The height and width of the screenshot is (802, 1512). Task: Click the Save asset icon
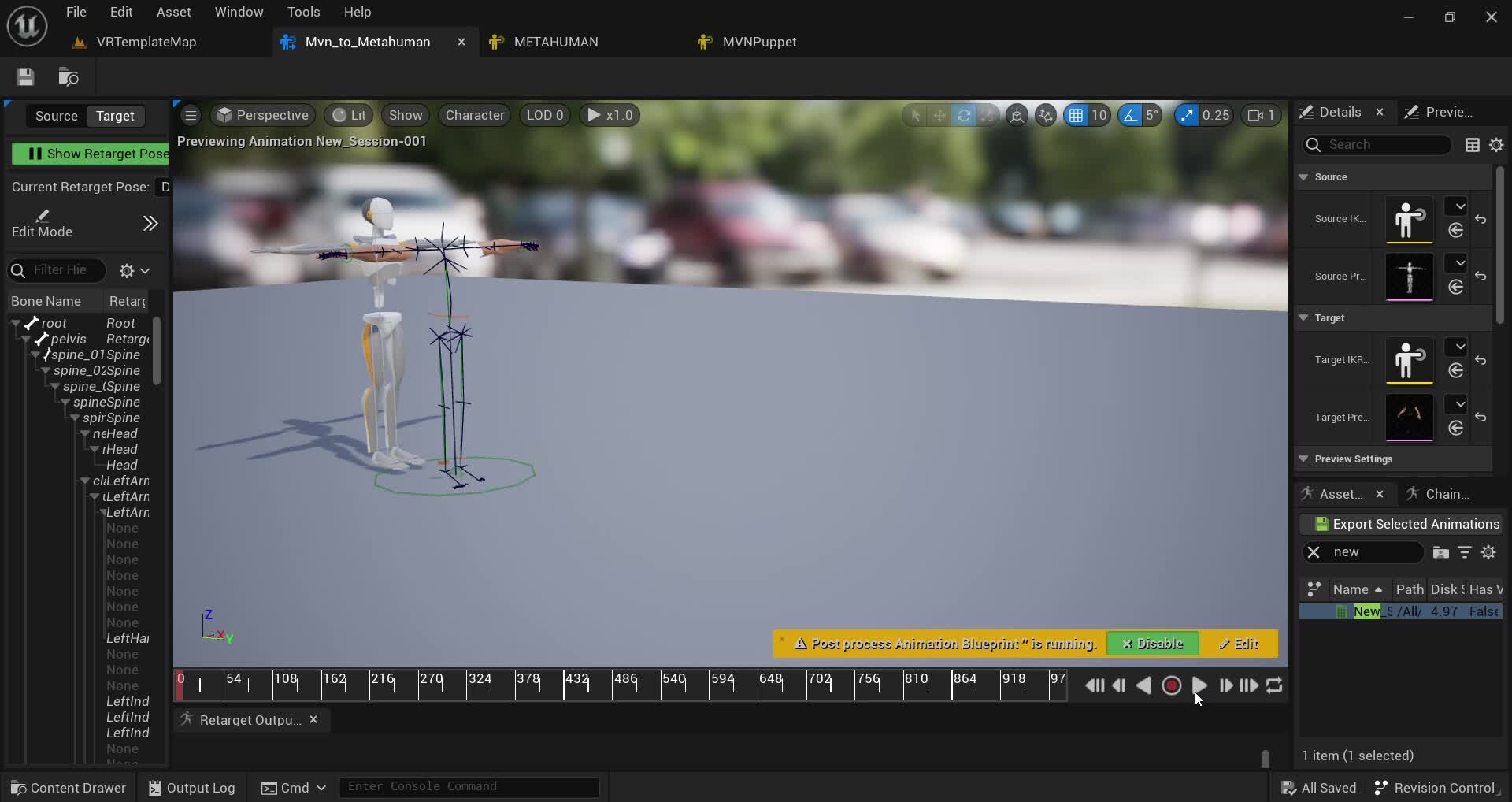click(24, 76)
